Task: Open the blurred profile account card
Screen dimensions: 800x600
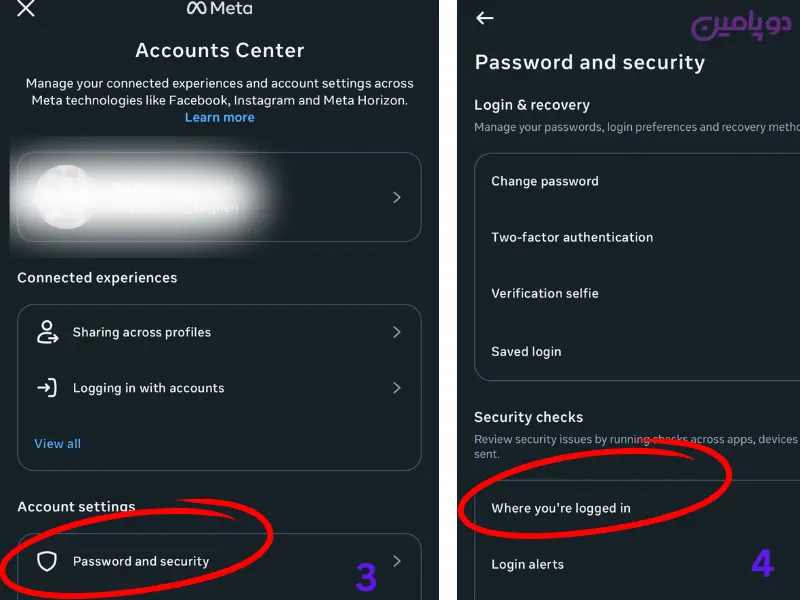Action: 200,198
